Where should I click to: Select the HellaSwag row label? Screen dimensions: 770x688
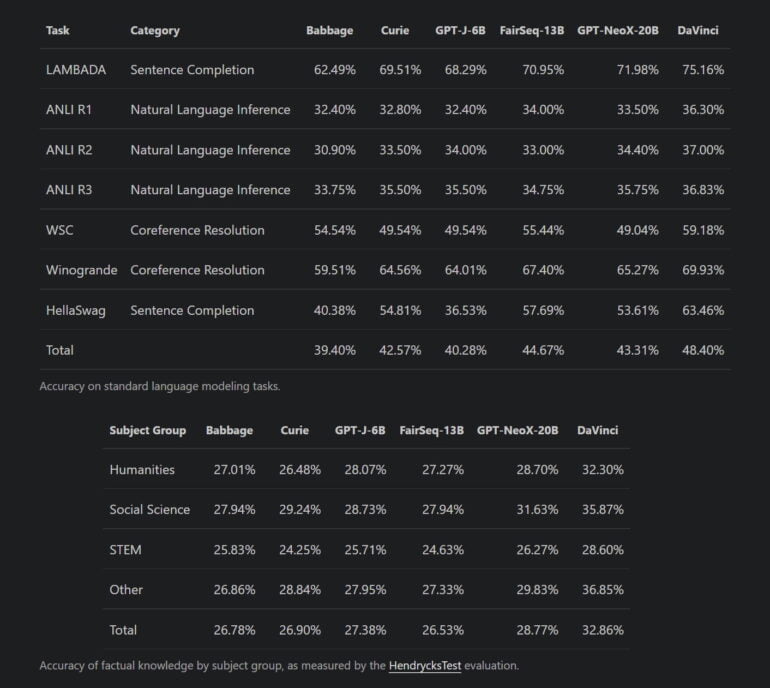tap(75, 310)
